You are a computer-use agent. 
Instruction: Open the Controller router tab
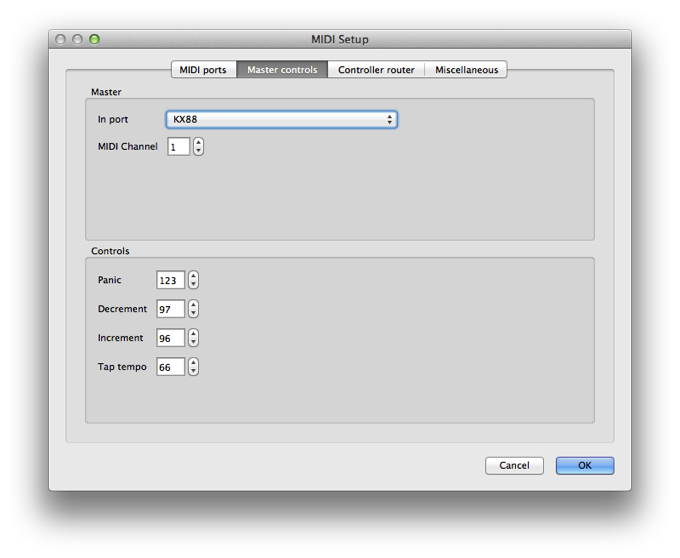pyautogui.click(x=376, y=70)
